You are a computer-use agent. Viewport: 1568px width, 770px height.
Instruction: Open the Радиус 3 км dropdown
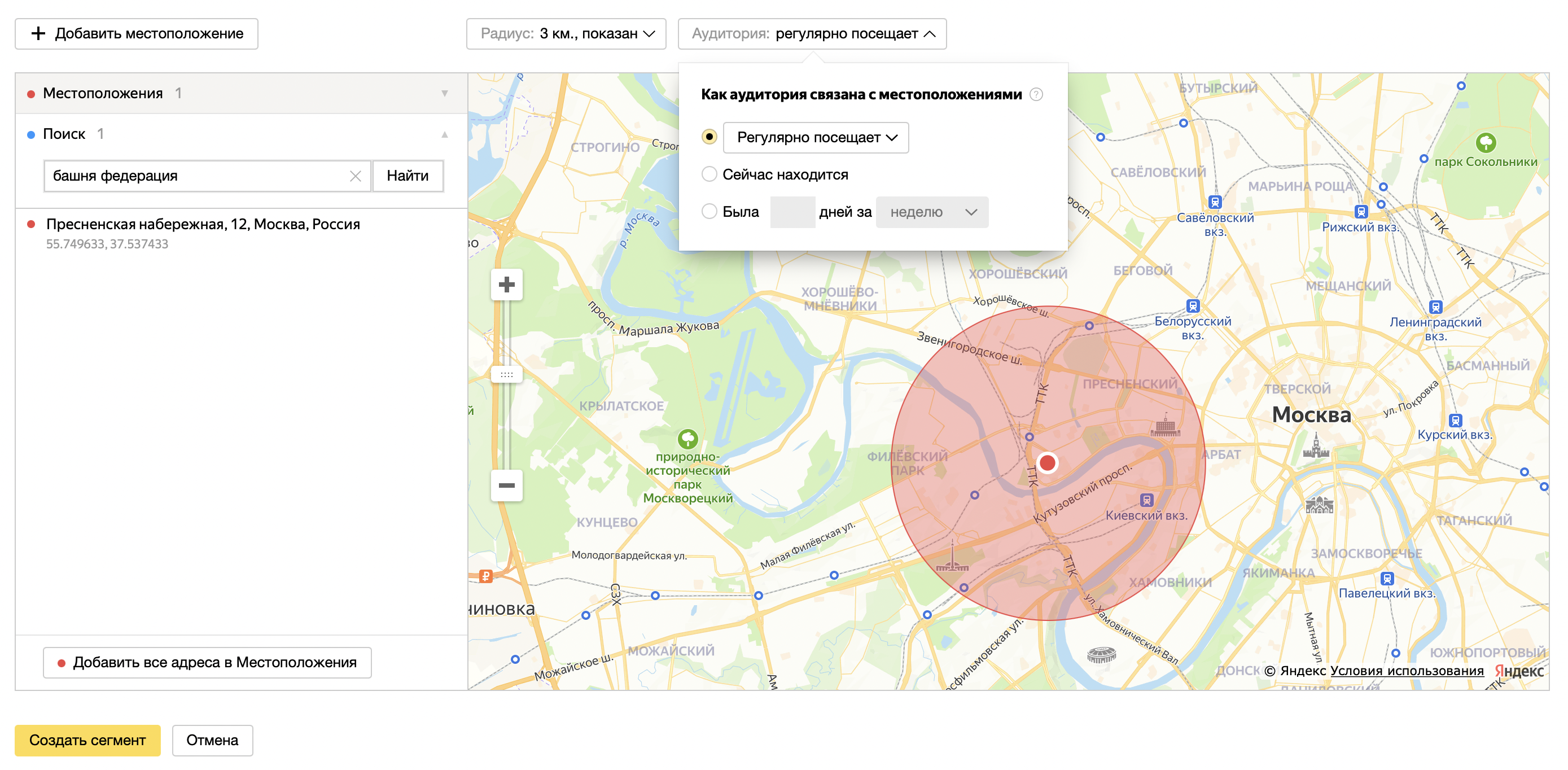point(566,34)
